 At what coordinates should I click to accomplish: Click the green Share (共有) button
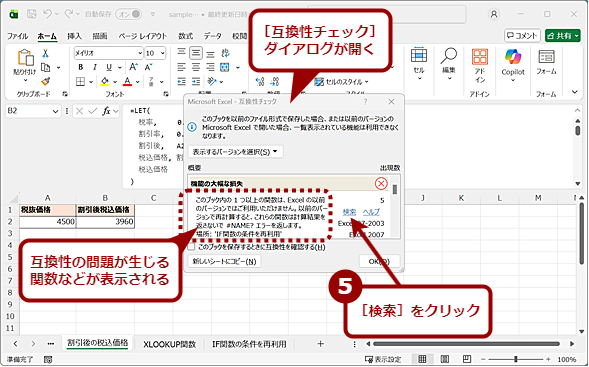tap(563, 36)
